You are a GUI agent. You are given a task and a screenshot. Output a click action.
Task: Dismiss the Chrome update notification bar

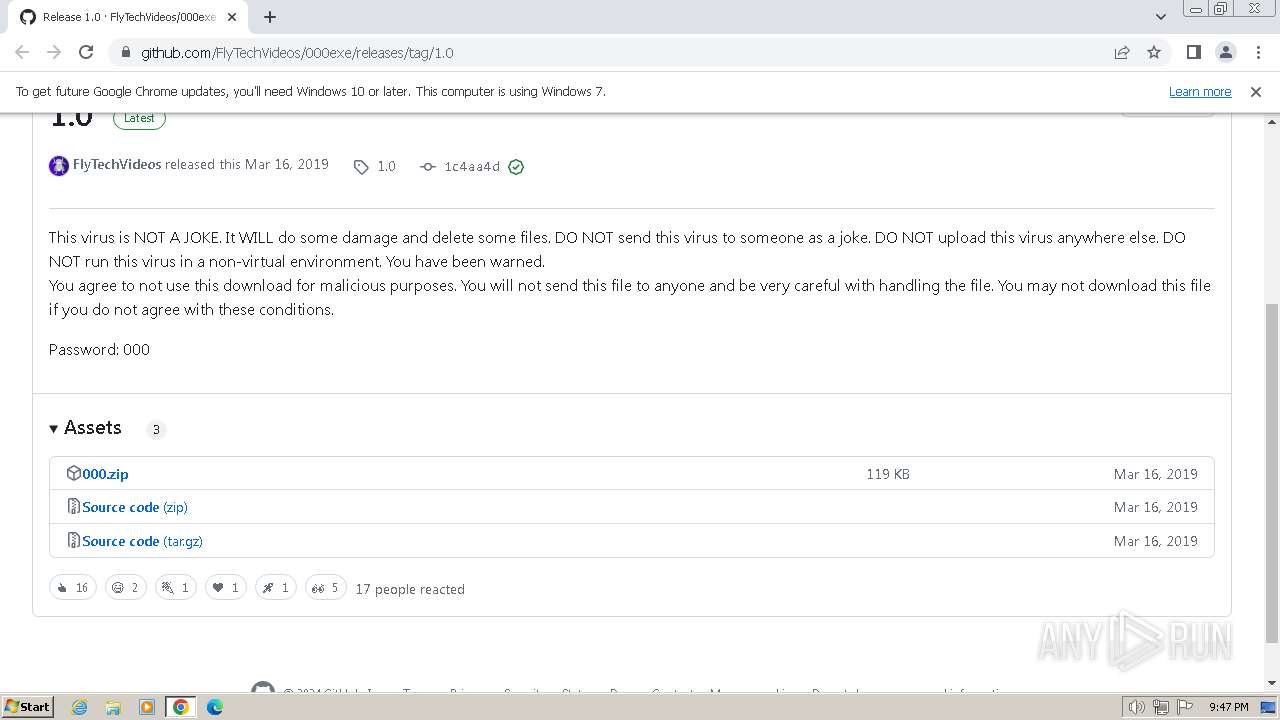[x=1256, y=91]
